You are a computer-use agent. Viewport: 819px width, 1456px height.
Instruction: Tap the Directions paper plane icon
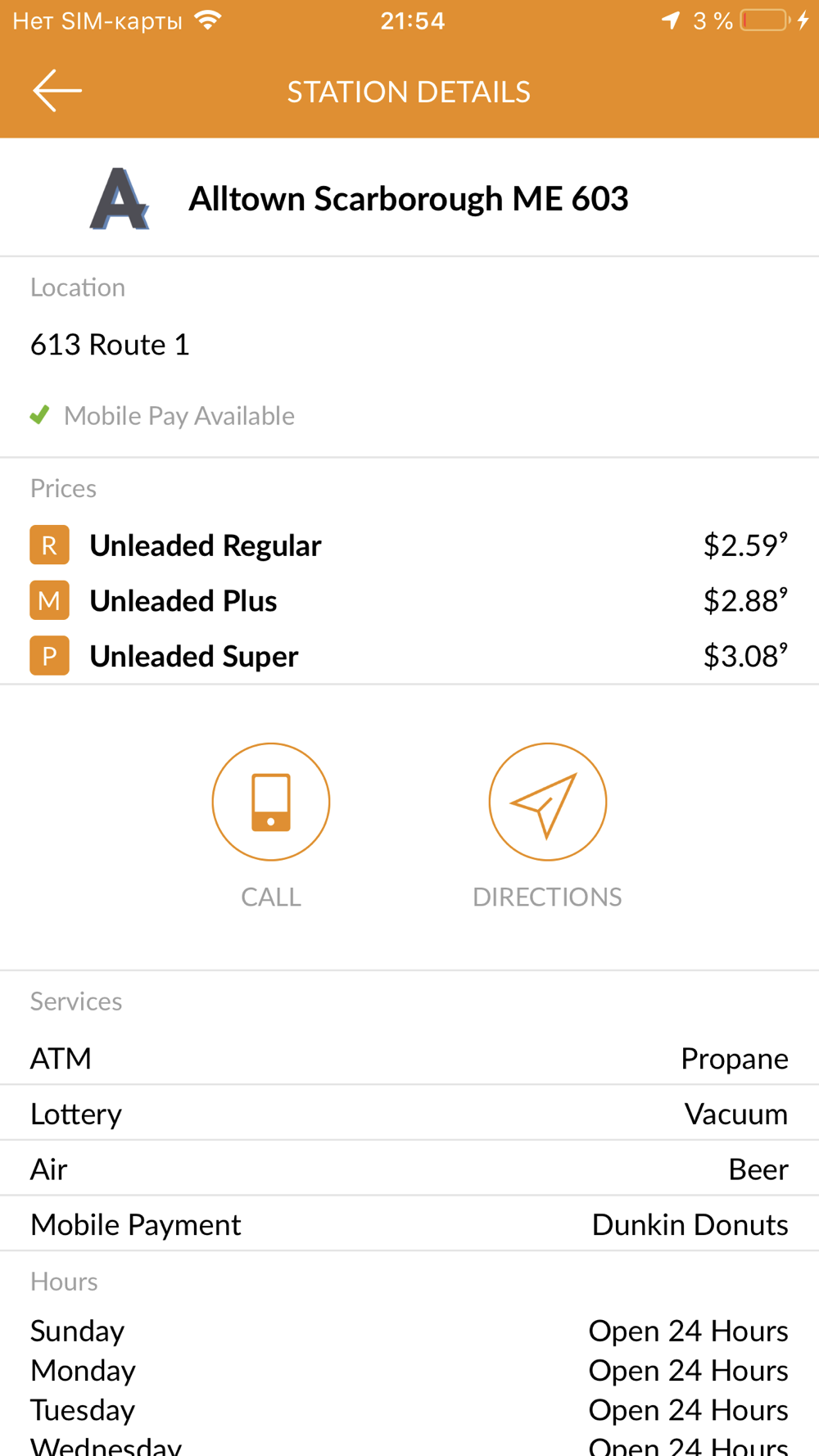pos(548,802)
